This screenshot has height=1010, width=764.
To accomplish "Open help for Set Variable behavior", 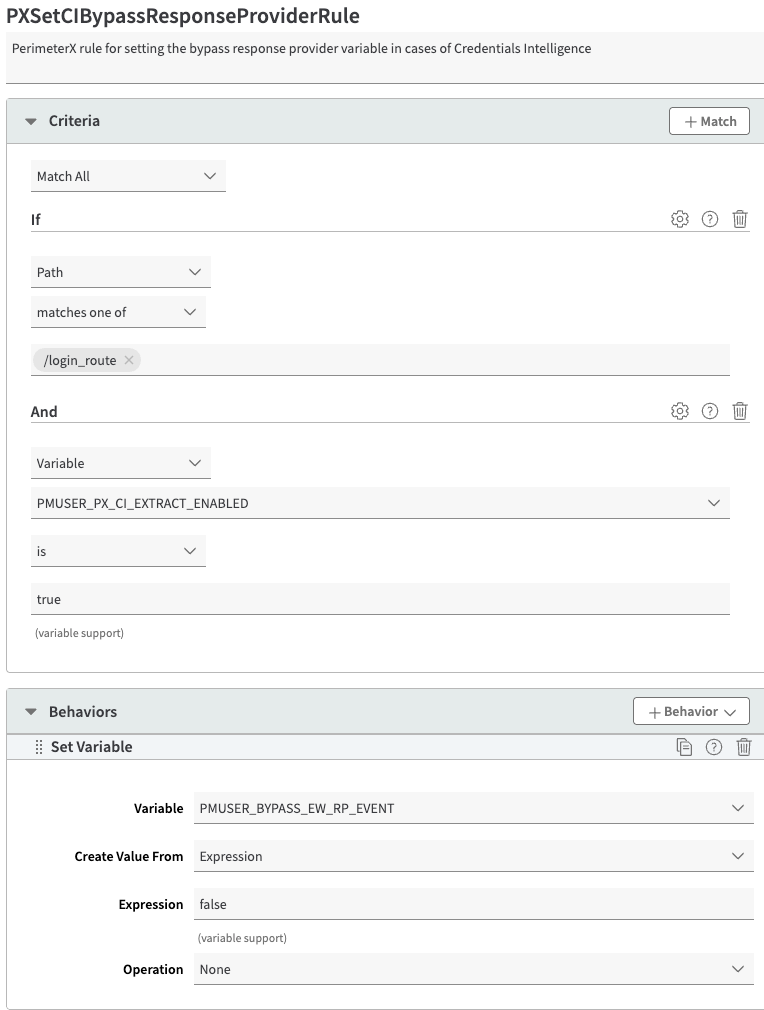I will click(x=714, y=747).
